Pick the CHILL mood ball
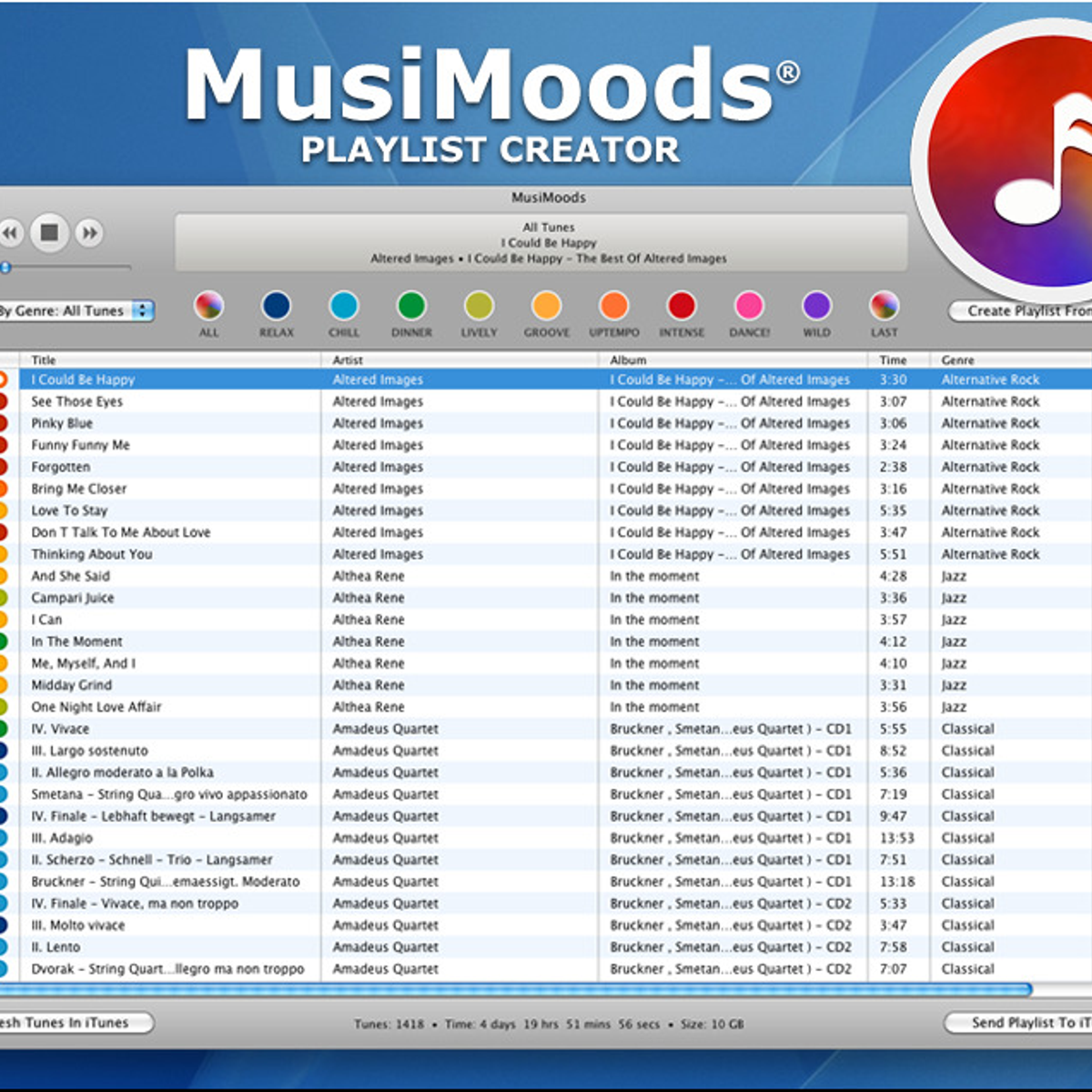This screenshot has height=1092, width=1092. (344, 306)
